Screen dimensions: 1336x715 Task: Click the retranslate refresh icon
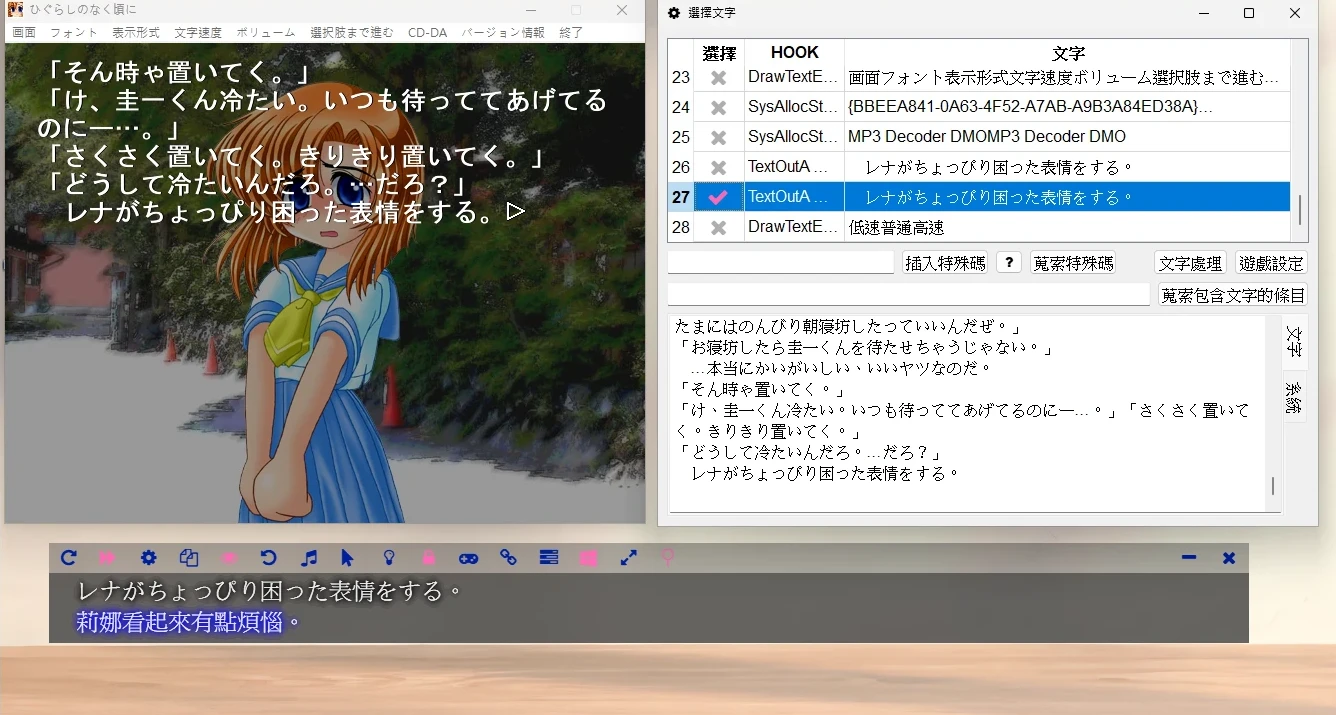tap(68, 558)
